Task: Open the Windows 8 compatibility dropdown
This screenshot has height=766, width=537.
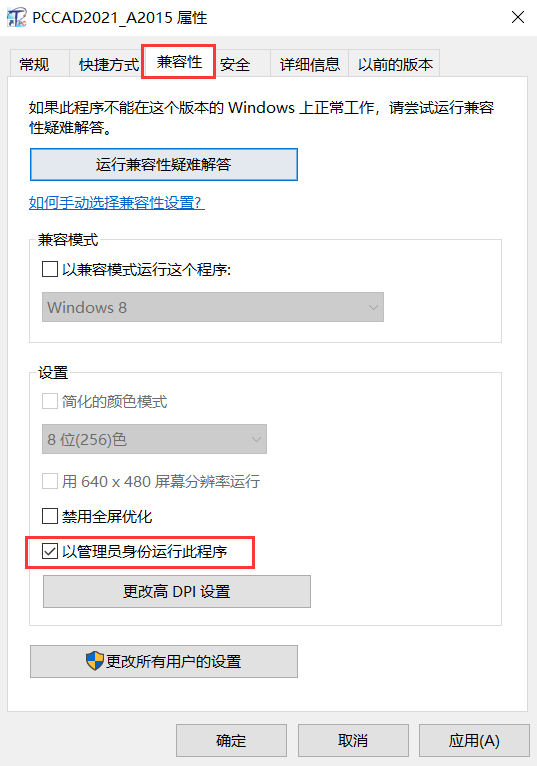Action: [213, 307]
